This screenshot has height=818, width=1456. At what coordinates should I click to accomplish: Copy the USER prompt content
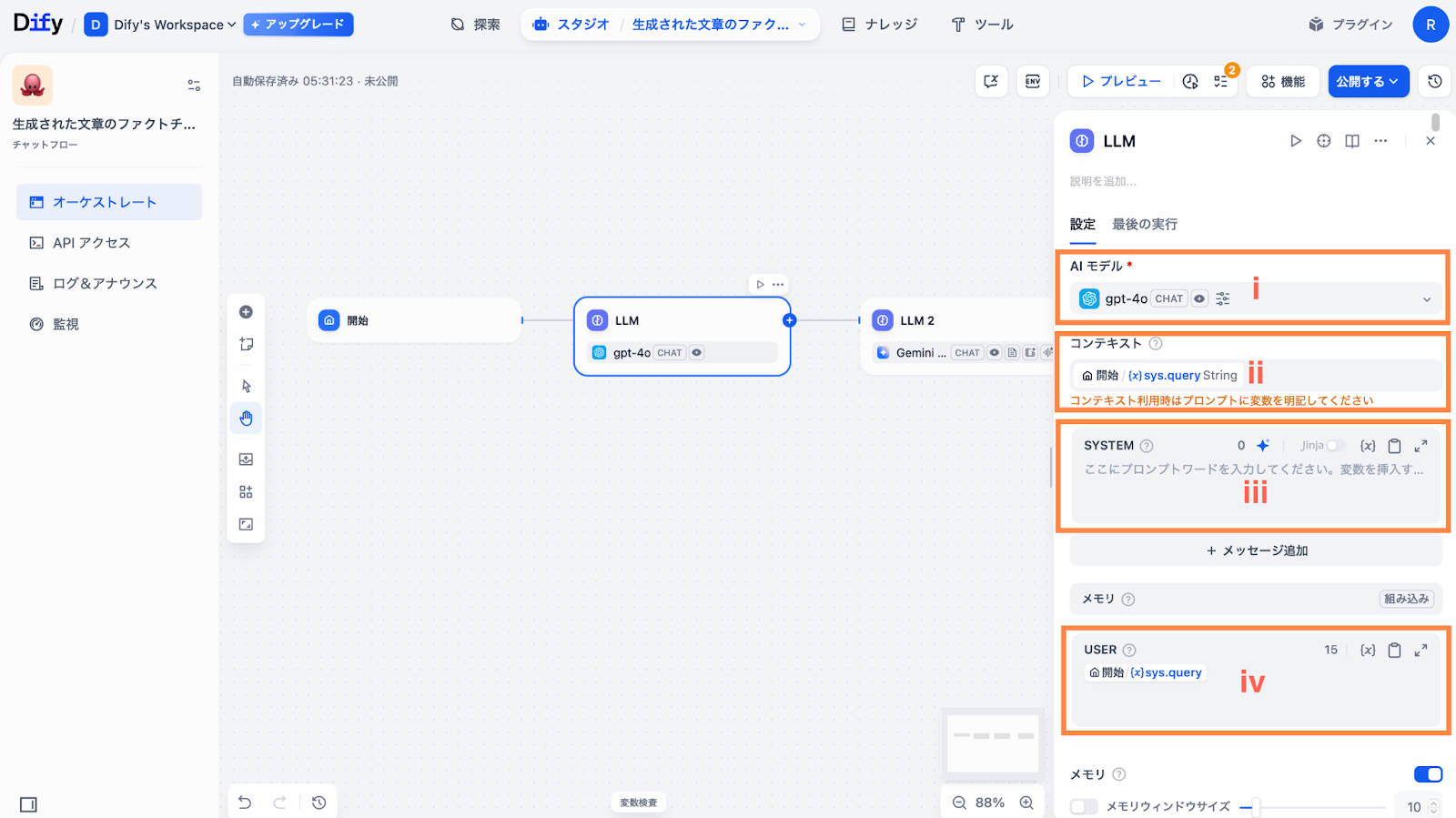pyautogui.click(x=1394, y=651)
